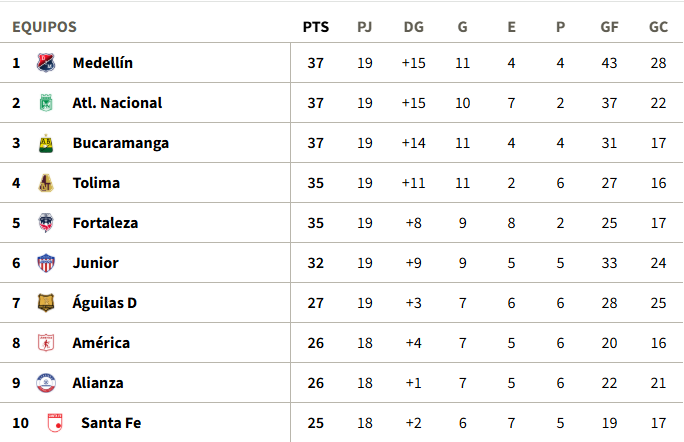
Task: Click the Tolima team crest icon
Action: [x=45, y=183]
